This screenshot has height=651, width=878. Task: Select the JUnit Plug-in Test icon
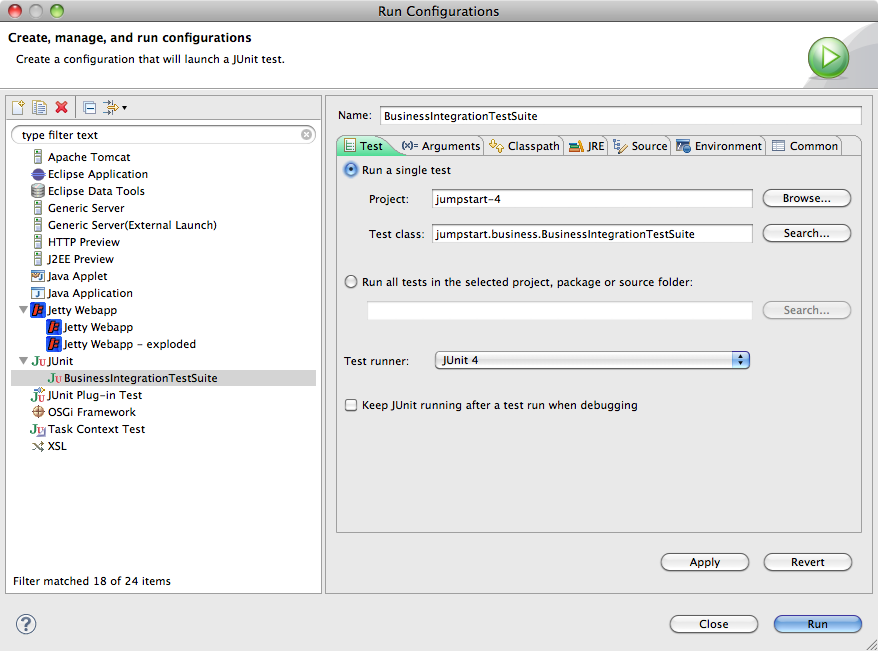(x=38, y=395)
